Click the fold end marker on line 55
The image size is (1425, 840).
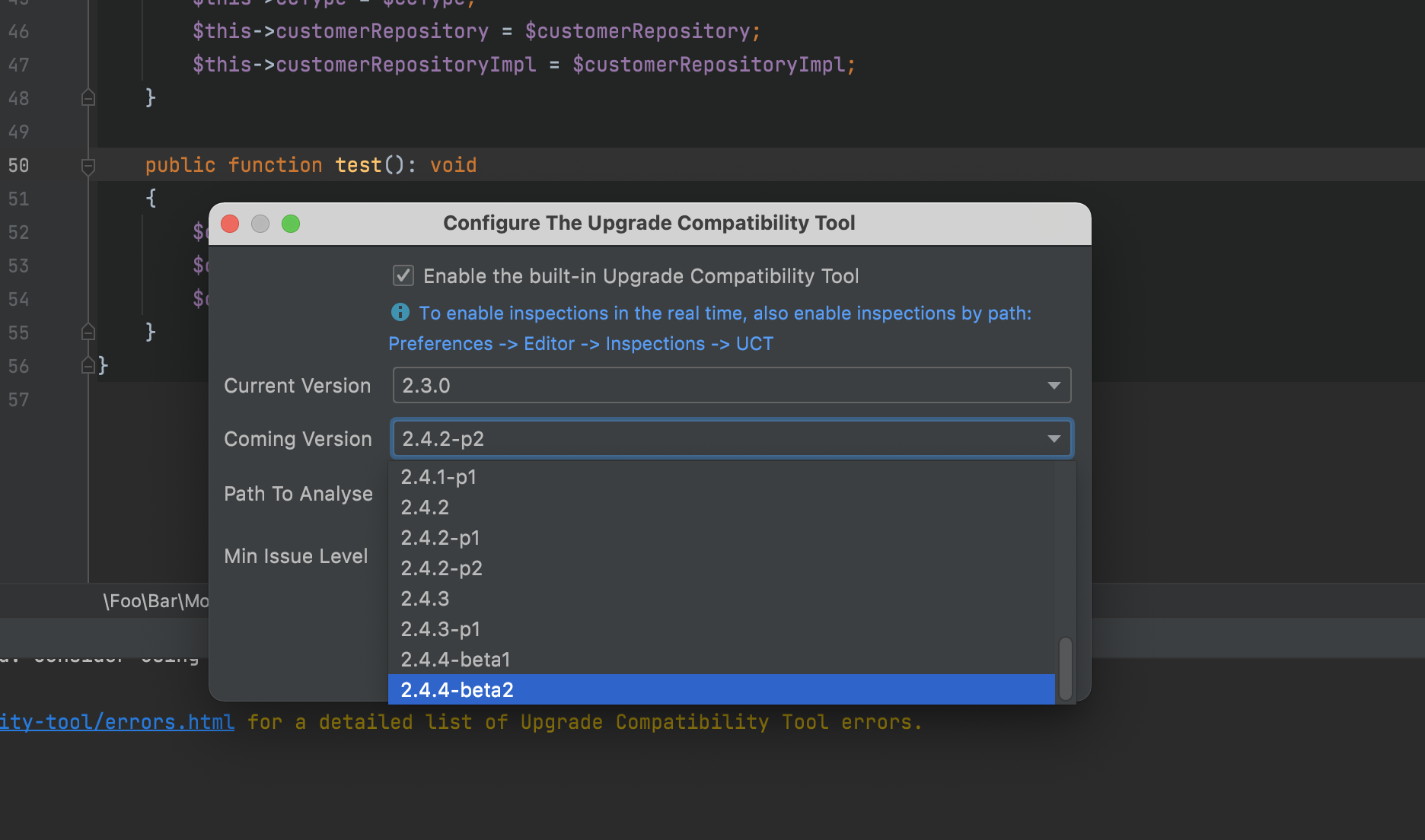88,332
